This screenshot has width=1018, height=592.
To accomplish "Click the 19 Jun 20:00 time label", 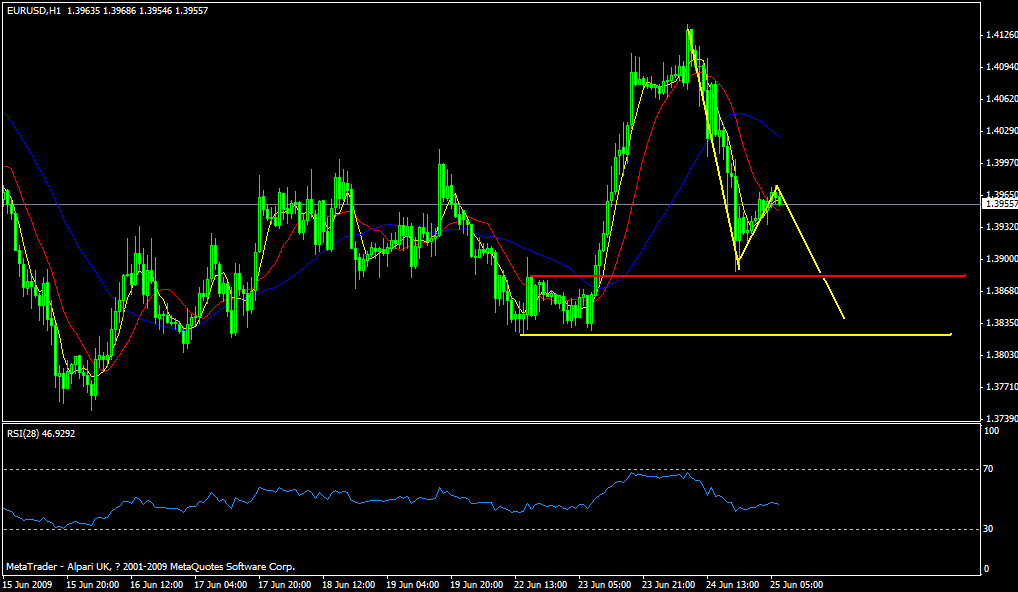I will coord(477,585).
